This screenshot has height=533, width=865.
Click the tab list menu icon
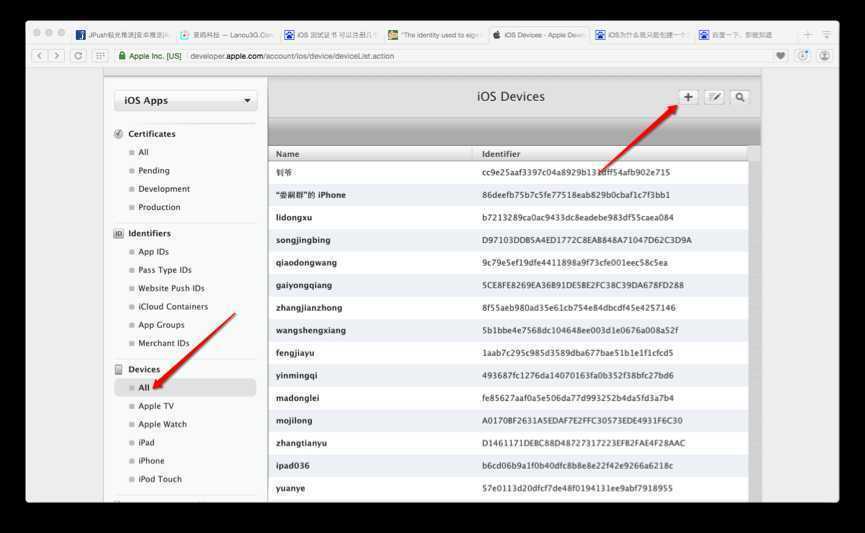[x=826, y=35]
